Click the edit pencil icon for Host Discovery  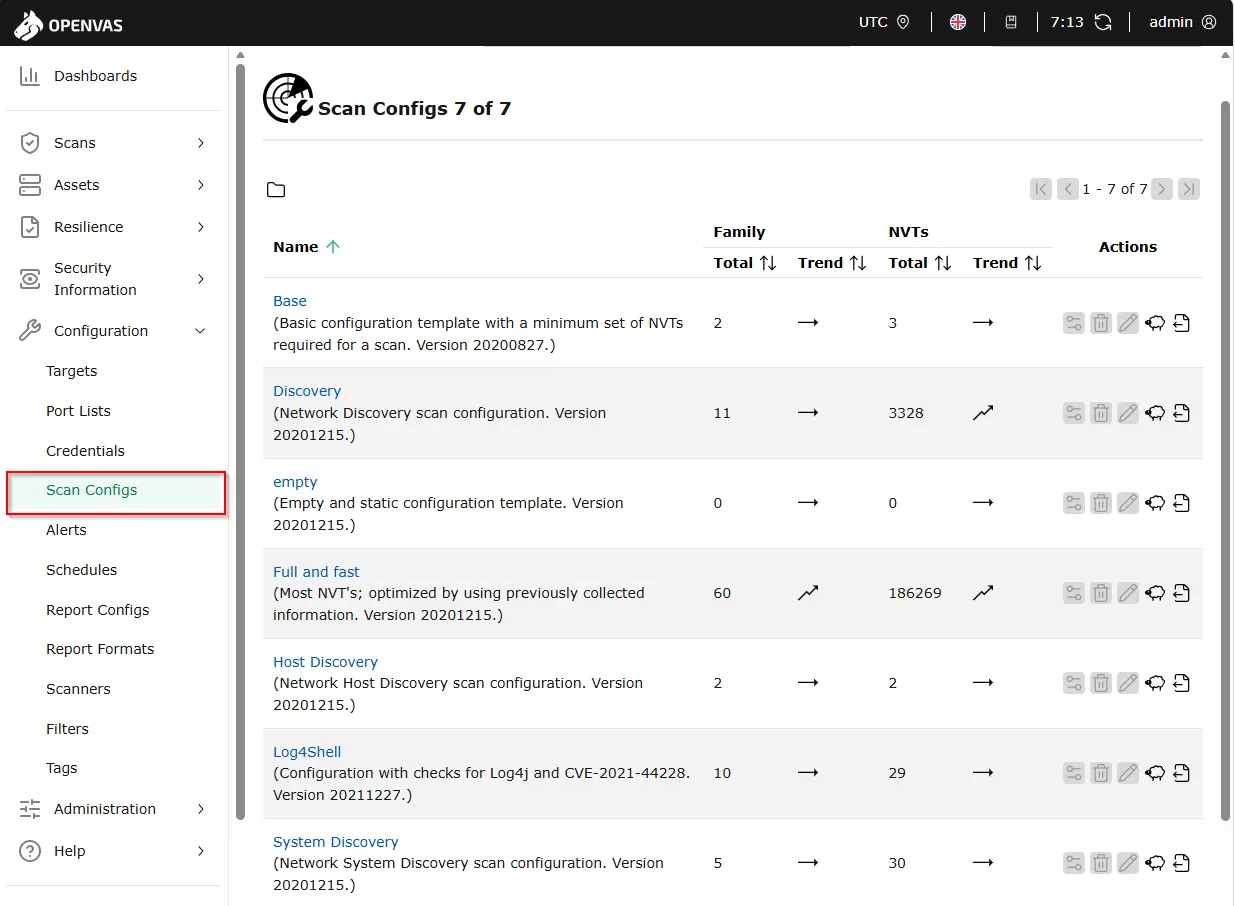[1128, 683]
